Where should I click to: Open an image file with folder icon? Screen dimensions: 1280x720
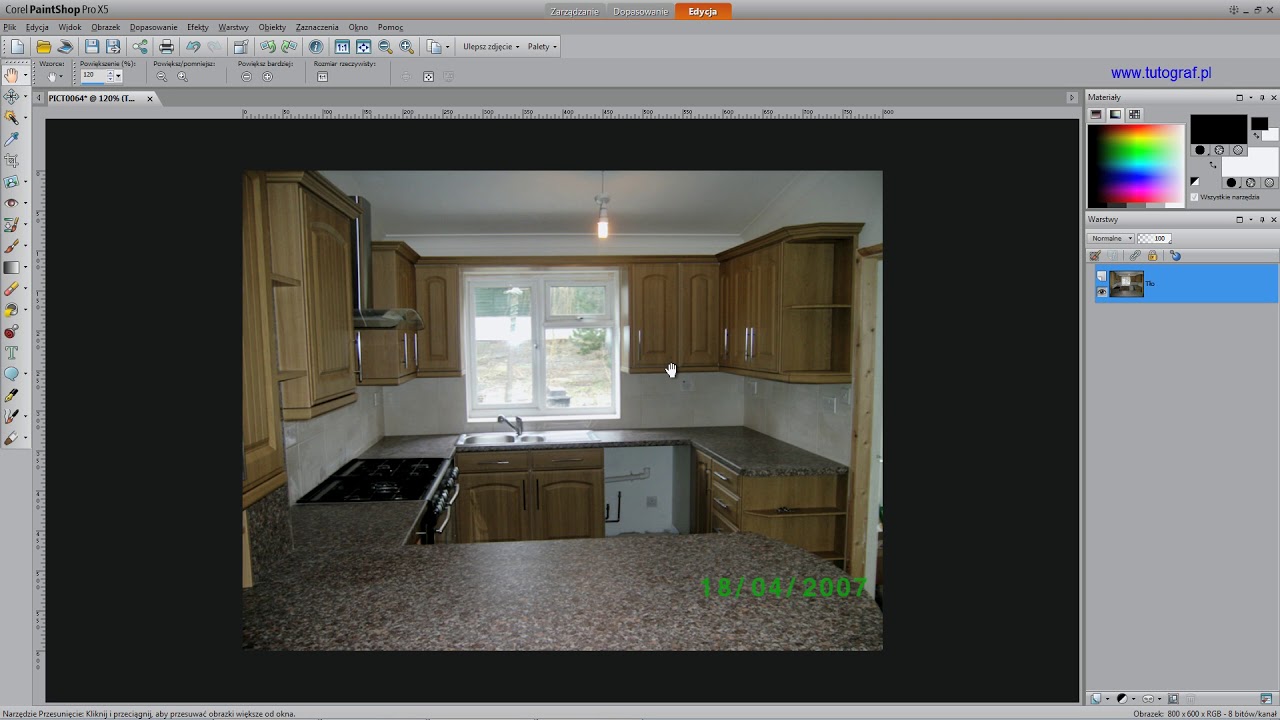click(x=44, y=47)
